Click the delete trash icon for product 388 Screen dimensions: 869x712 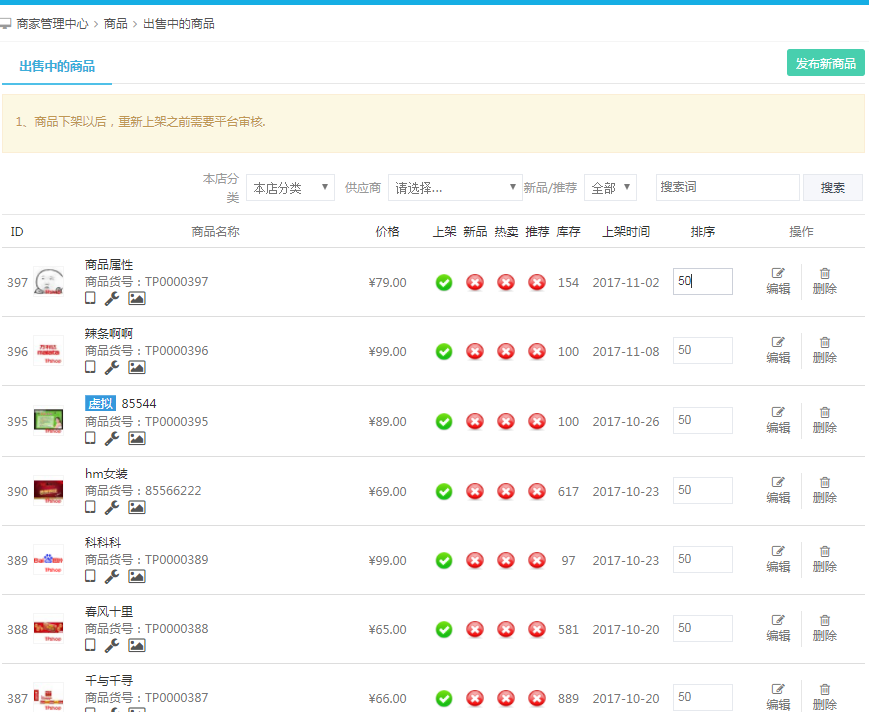(x=824, y=620)
